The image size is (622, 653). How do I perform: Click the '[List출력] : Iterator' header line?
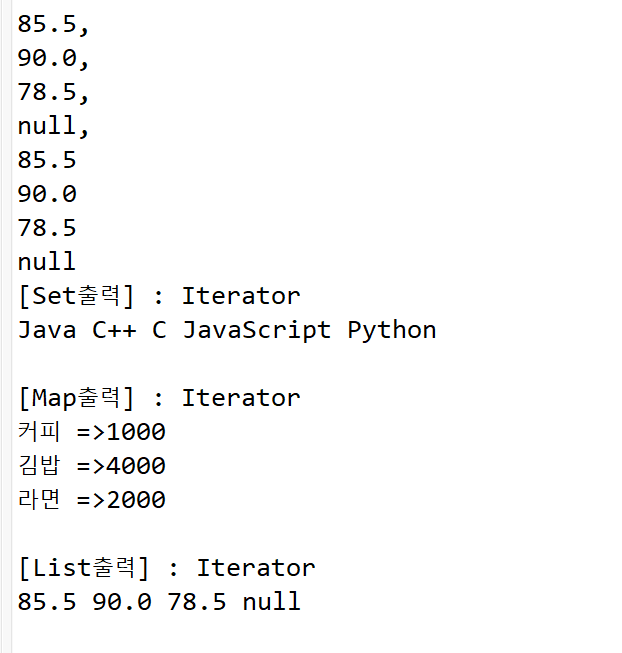(x=167, y=568)
